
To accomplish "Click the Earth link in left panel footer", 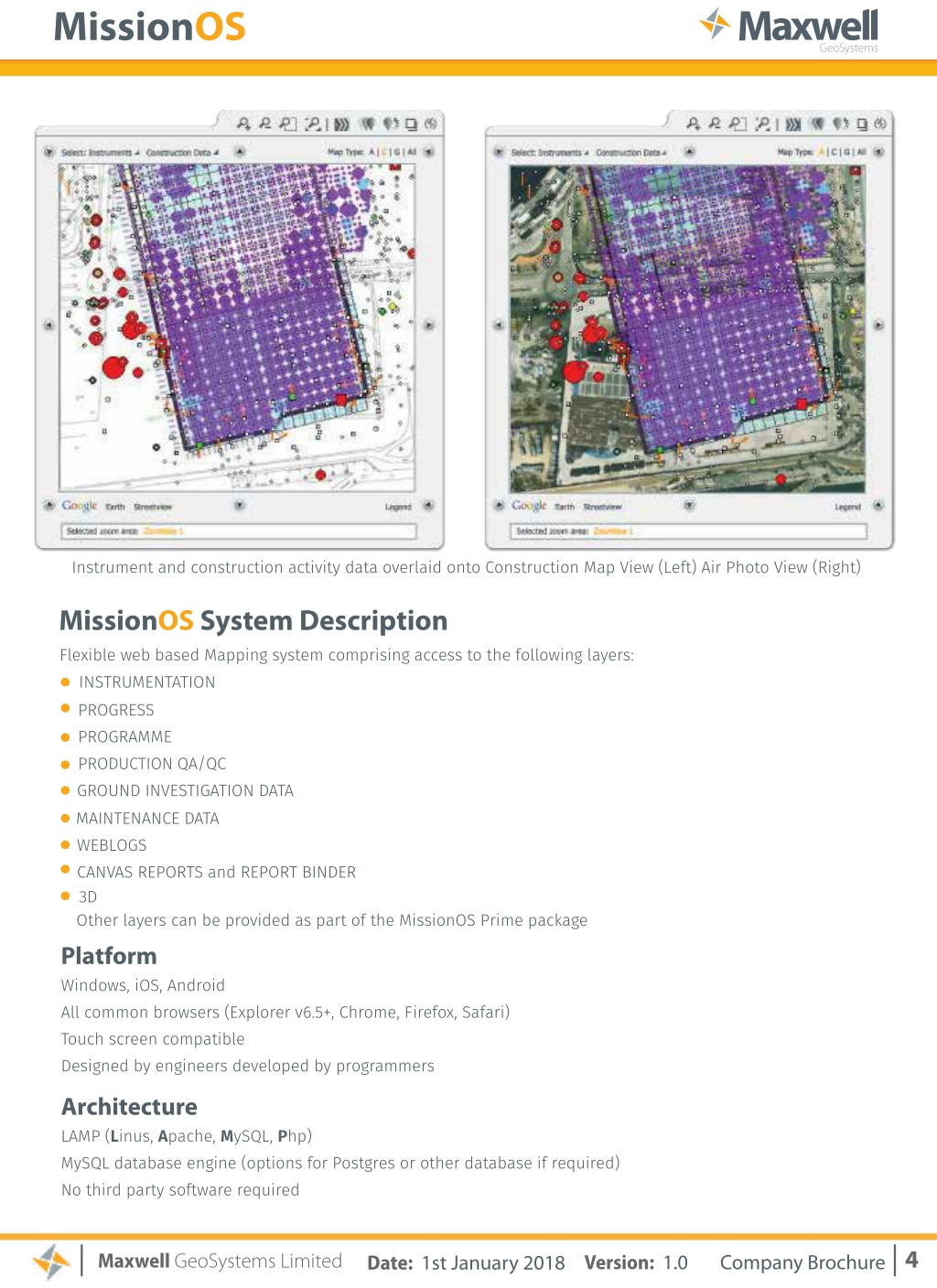I will pyautogui.click(x=115, y=507).
